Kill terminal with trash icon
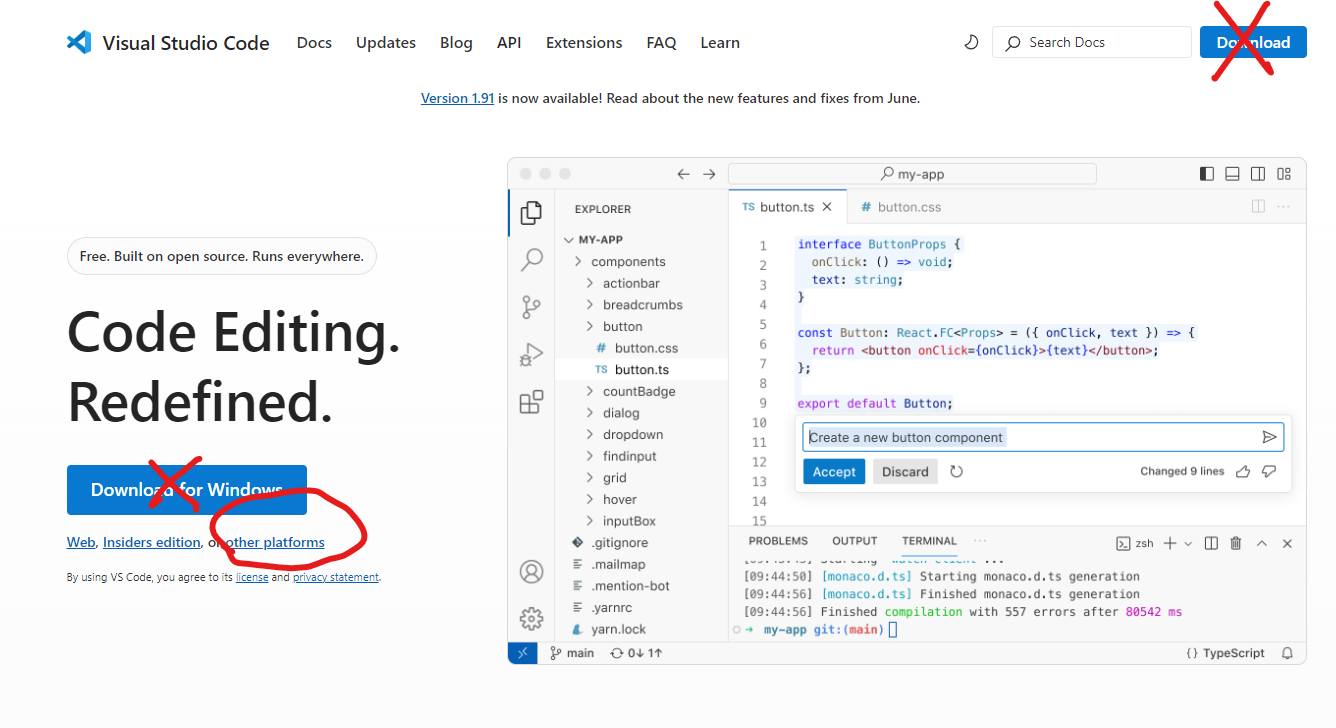 coord(1236,543)
